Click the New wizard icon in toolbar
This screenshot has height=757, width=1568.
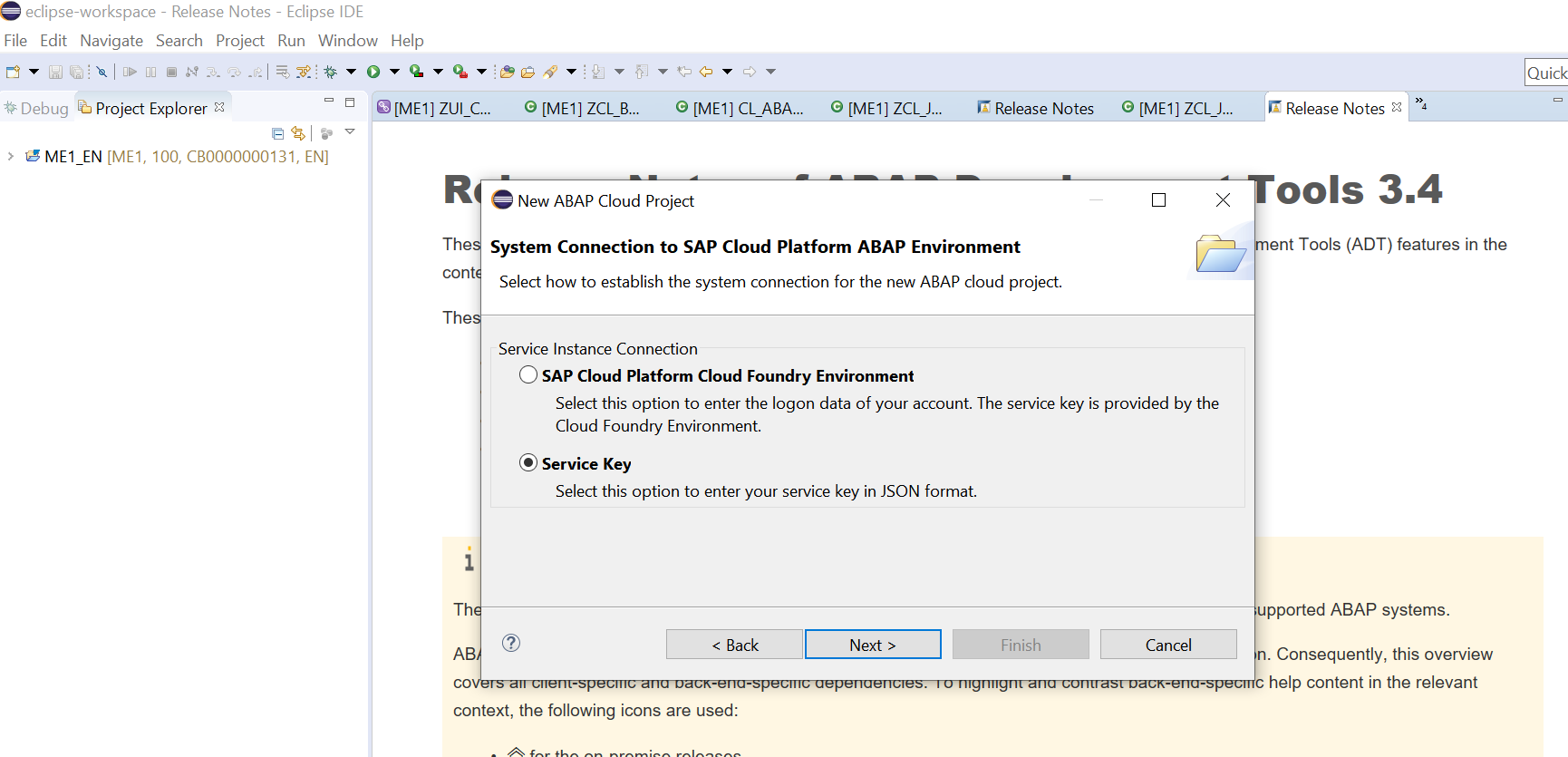13,72
